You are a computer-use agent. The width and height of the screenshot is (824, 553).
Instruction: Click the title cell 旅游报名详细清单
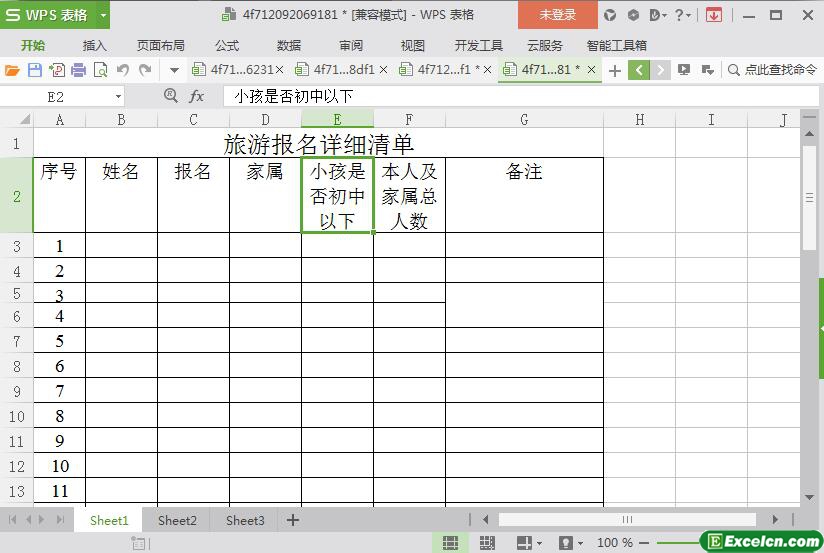point(319,144)
